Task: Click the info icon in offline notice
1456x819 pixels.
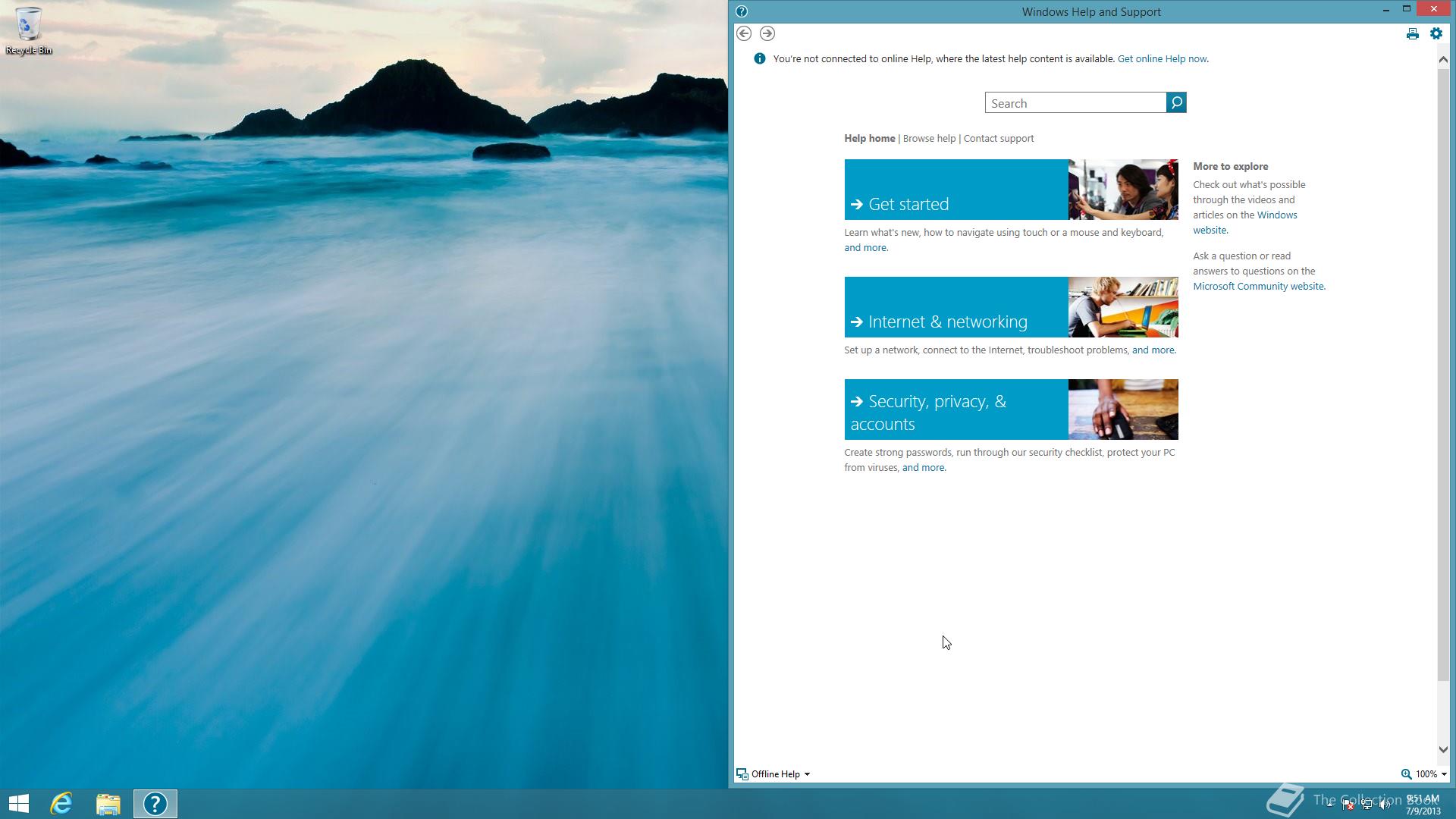Action: pyautogui.click(x=759, y=58)
